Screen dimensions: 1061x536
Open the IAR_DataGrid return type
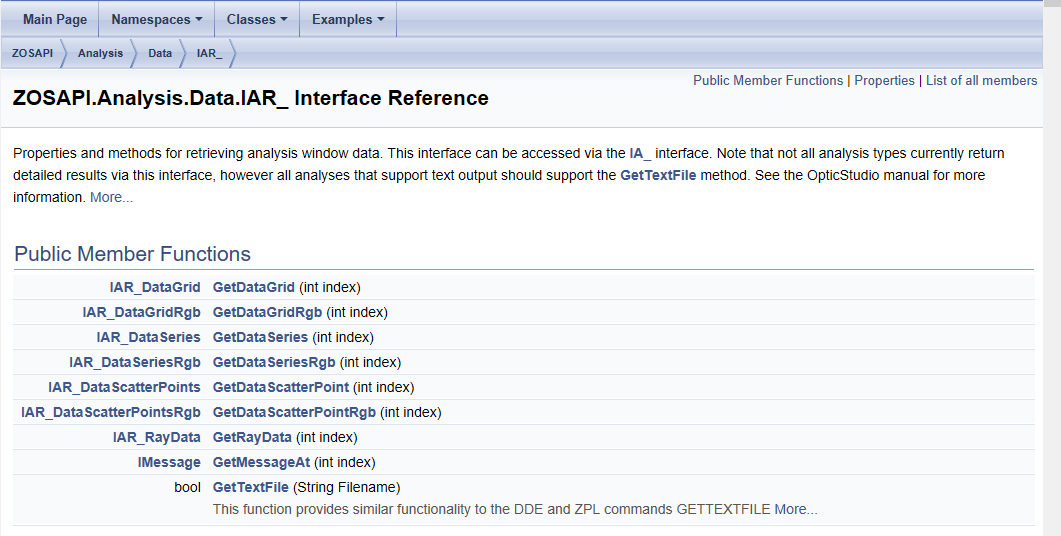click(x=155, y=287)
